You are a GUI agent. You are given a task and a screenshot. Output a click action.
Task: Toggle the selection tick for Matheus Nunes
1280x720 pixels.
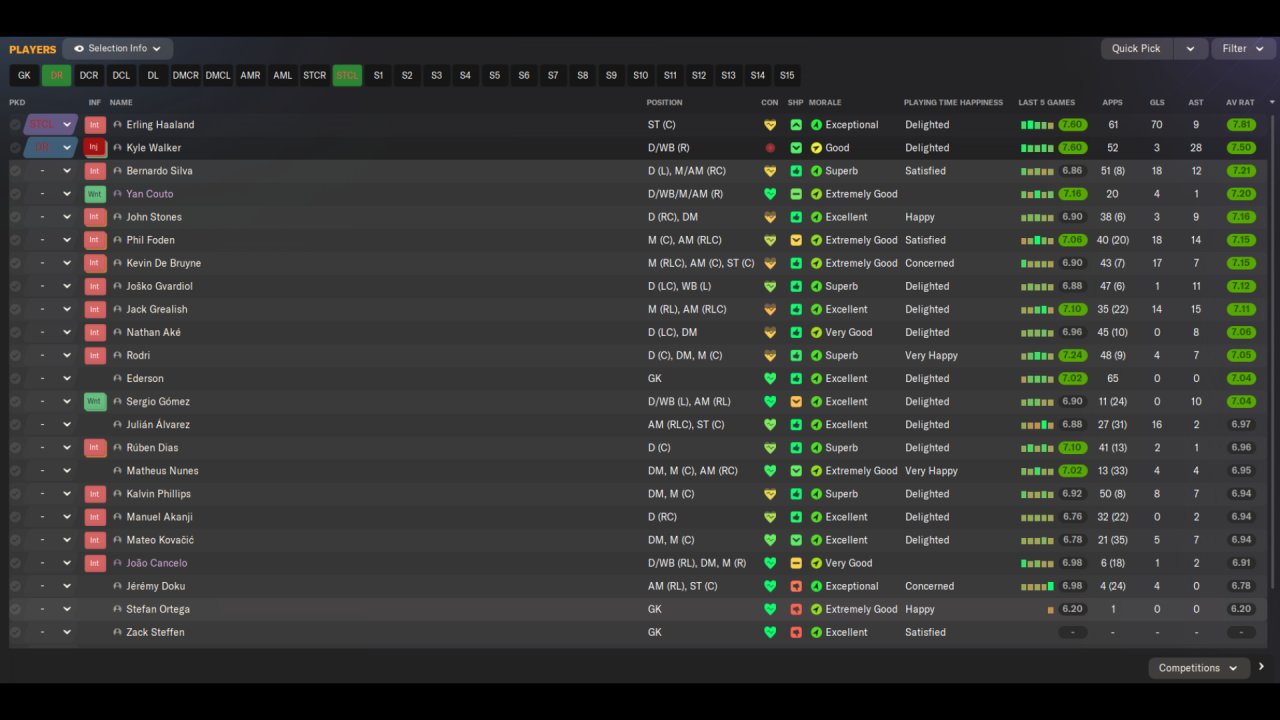pyautogui.click(x=15, y=470)
